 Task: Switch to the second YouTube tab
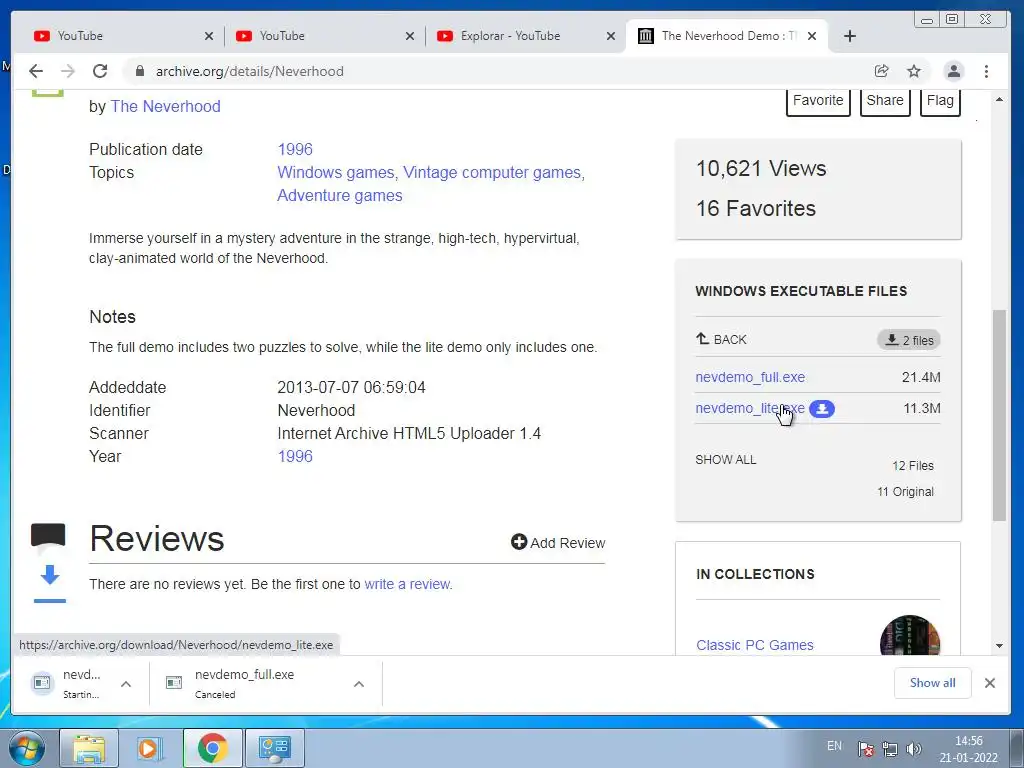pyautogui.click(x=325, y=36)
